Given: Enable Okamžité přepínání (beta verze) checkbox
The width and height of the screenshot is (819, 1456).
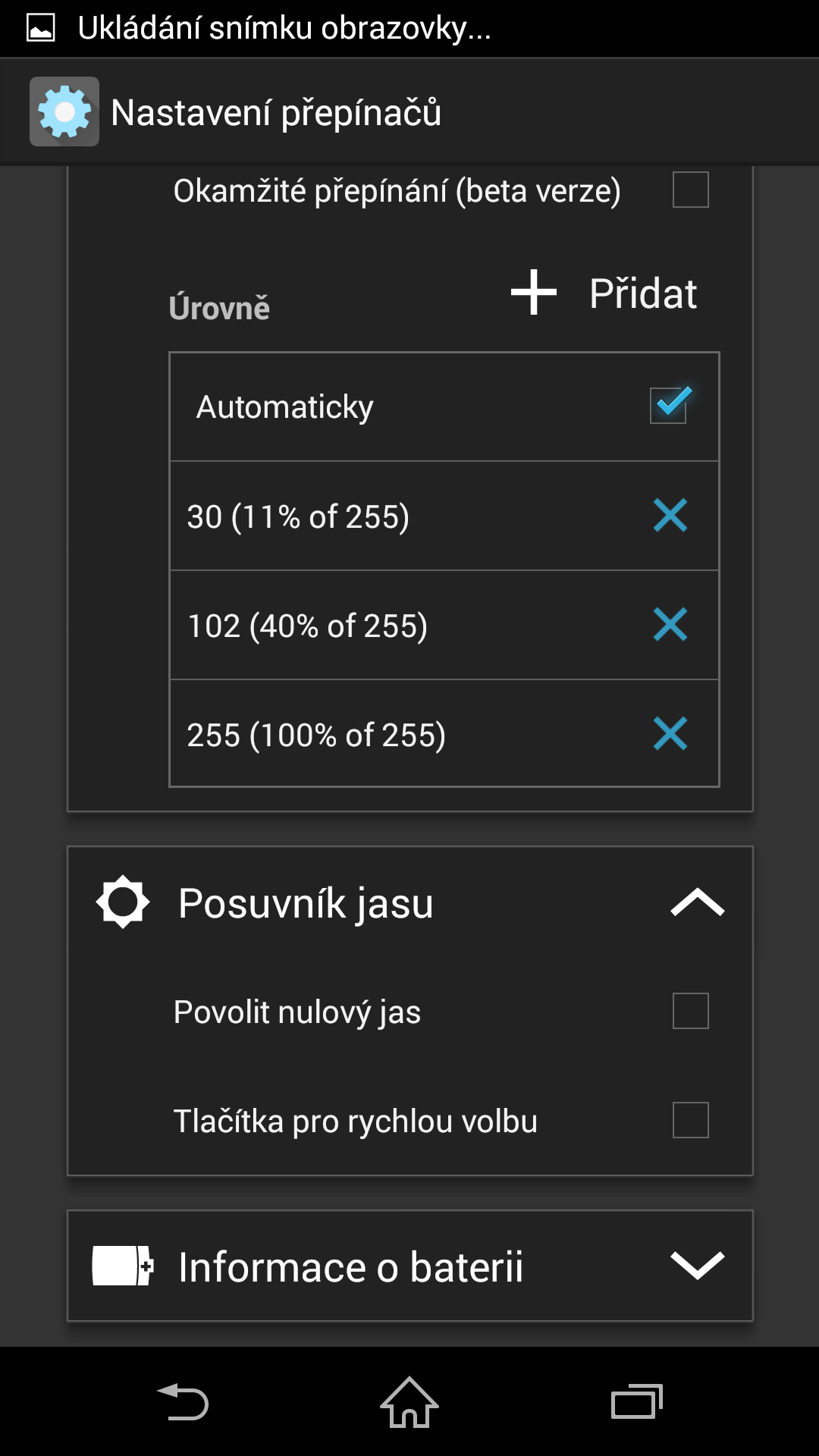Looking at the screenshot, I should point(691,190).
